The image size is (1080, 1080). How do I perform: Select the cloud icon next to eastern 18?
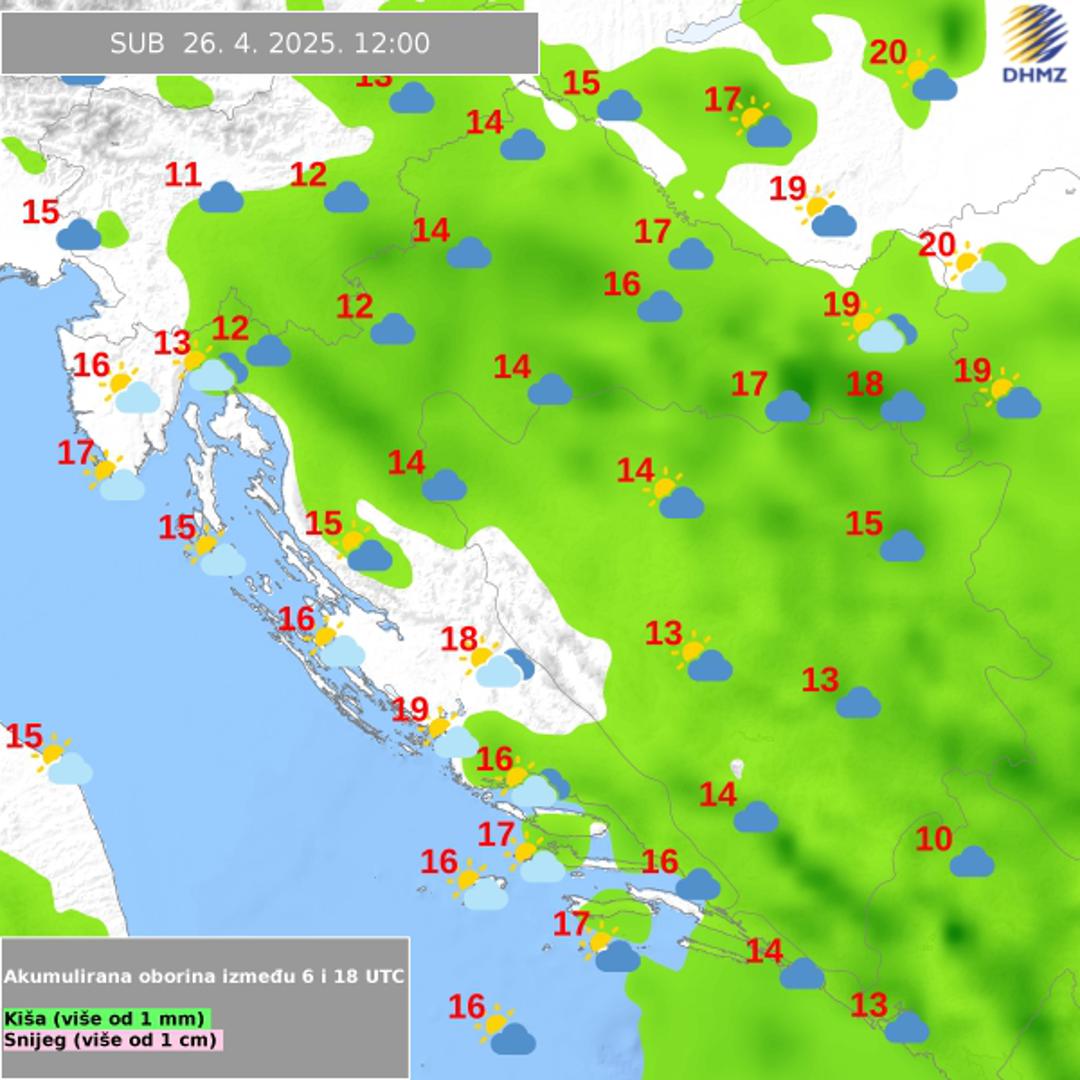pyautogui.click(x=902, y=406)
